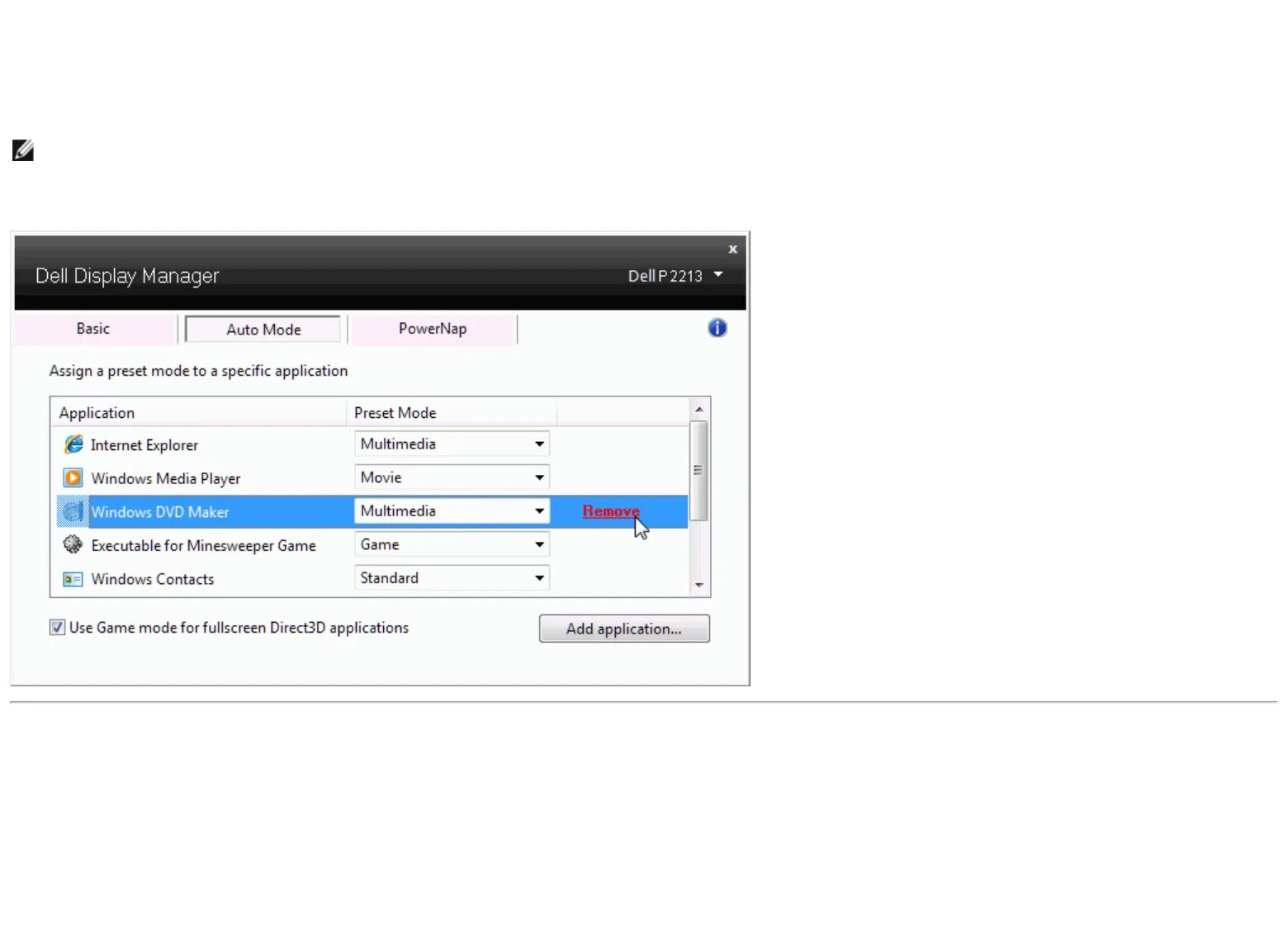Click the Minesweeper Game gear icon
Viewport: 1288px width, 949px height.
(x=73, y=544)
